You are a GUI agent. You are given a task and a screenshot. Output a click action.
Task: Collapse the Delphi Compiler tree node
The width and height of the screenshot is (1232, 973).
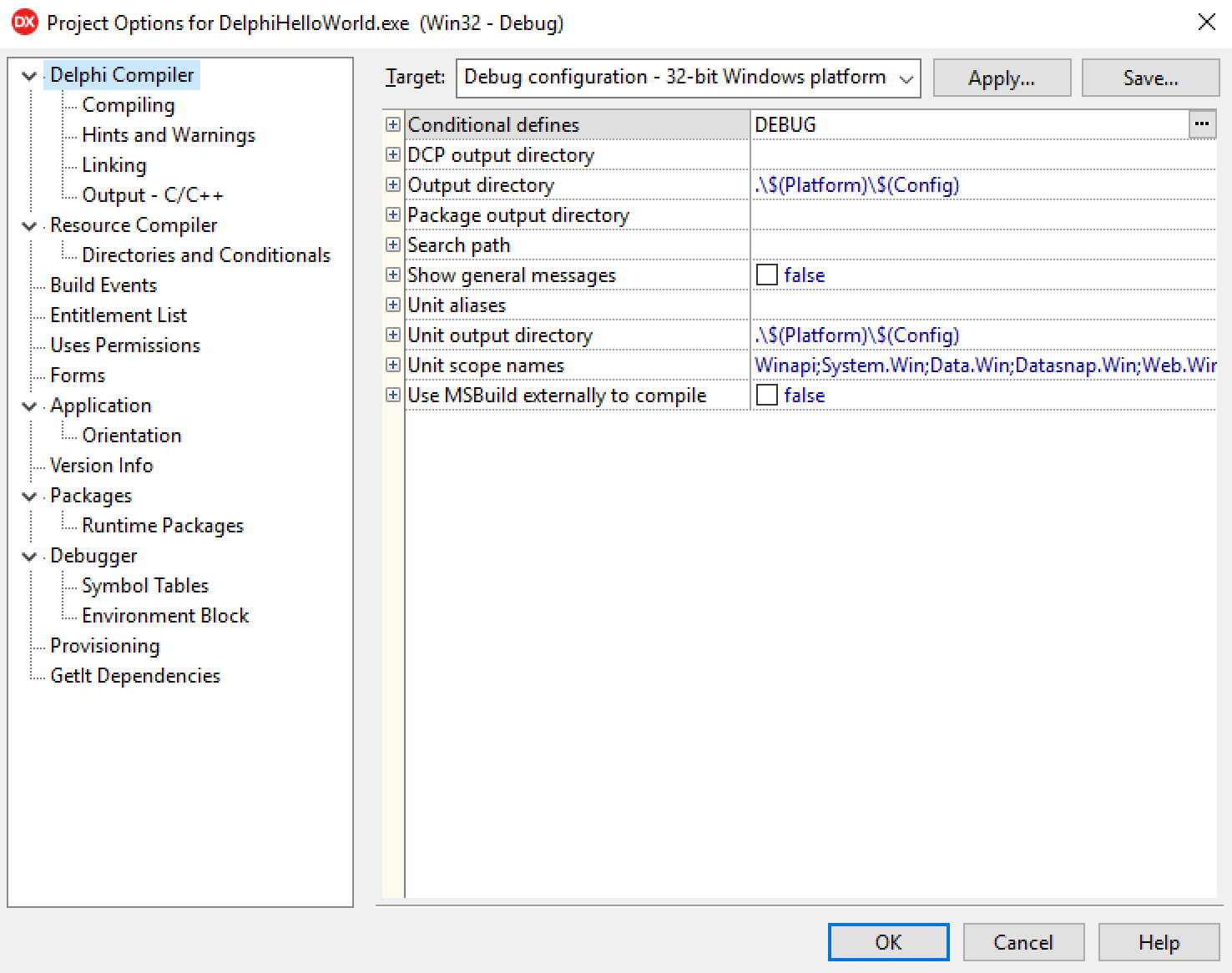click(29, 76)
